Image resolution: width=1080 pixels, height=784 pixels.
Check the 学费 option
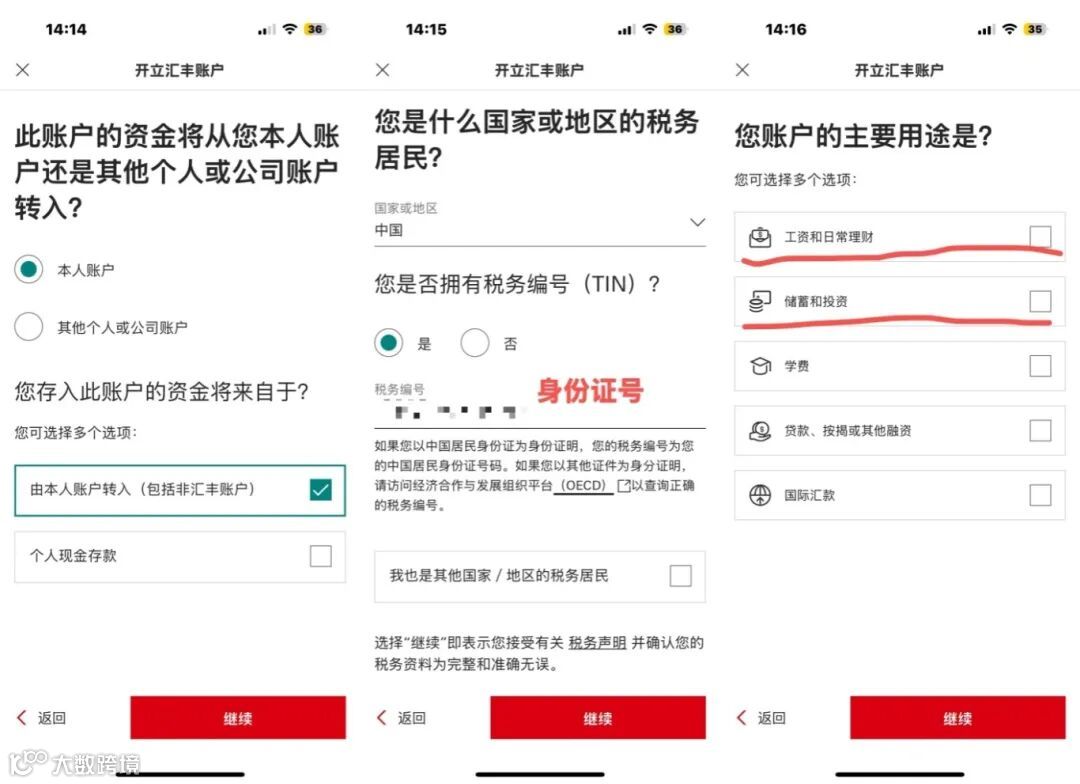point(1040,366)
